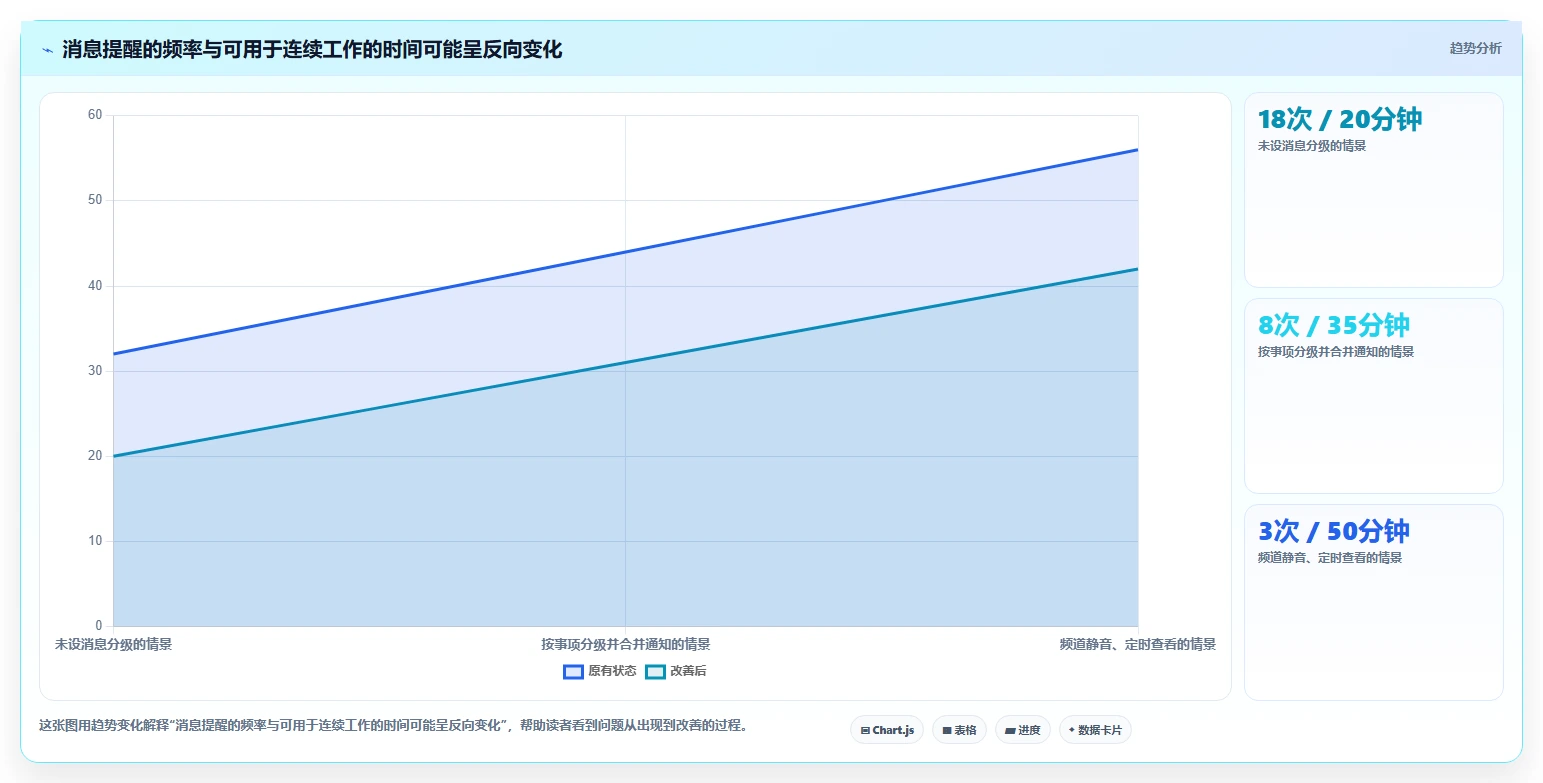Click the card subtitle 未设消息分级的情景

click(x=1312, y=146)
